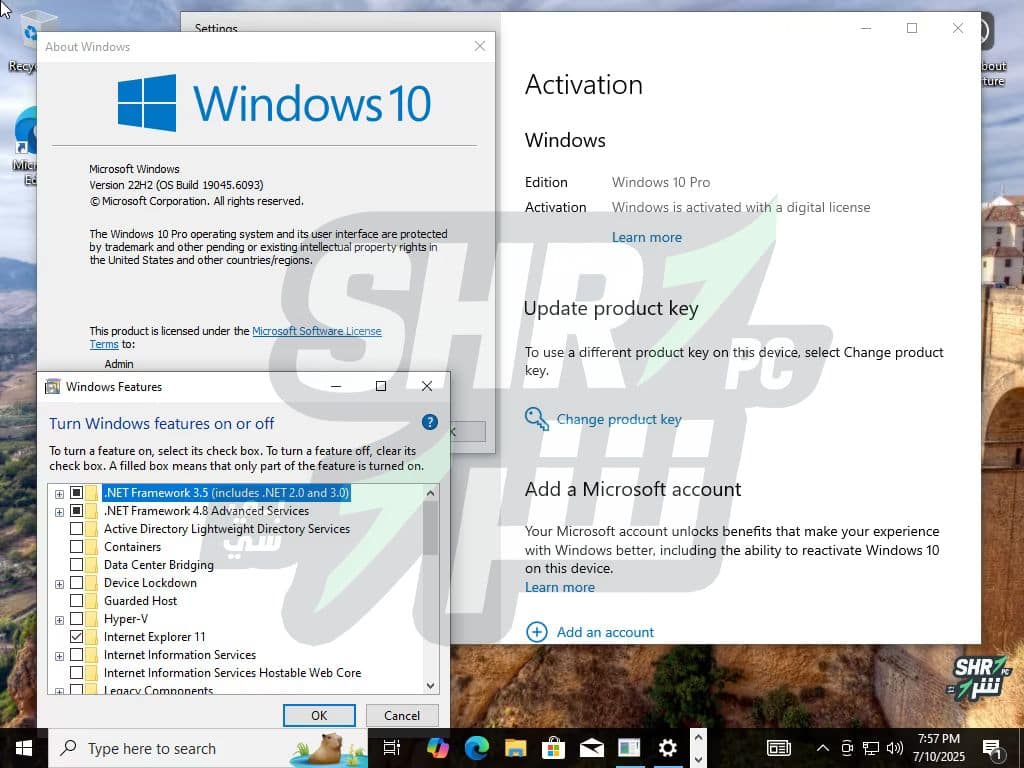Click taskbar toolbar scroll down arrow

698,759
